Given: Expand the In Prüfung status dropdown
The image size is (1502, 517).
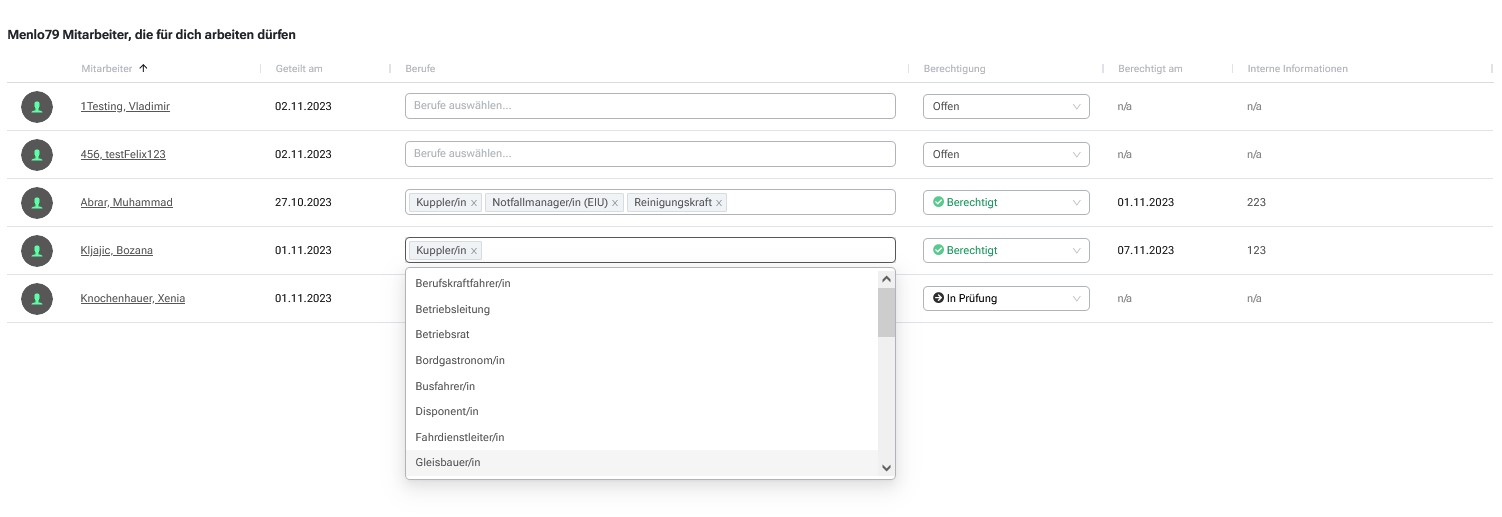Looking at the screenshot, I should pyautogui.click(x=1006, y=298).
